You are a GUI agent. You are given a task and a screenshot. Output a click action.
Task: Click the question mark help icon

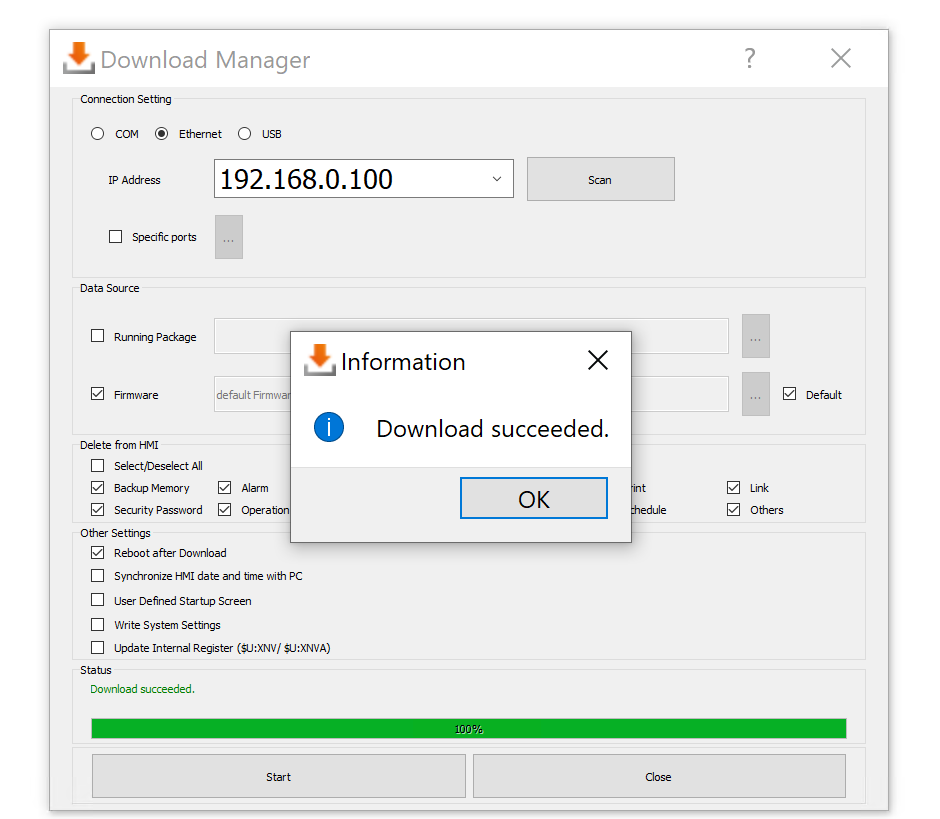[x=750, y=58]
